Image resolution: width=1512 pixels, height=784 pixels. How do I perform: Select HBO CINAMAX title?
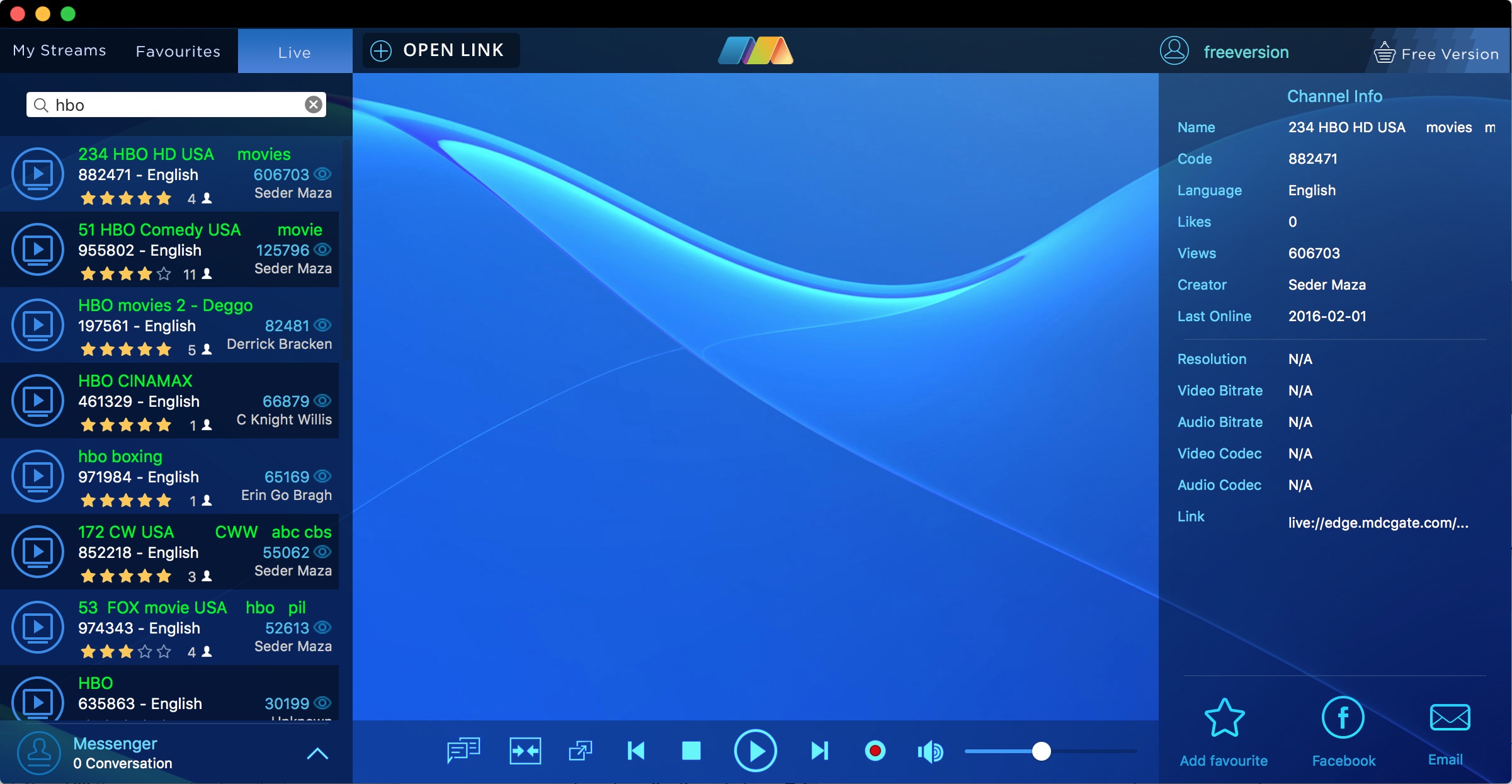tap(135, 381)
